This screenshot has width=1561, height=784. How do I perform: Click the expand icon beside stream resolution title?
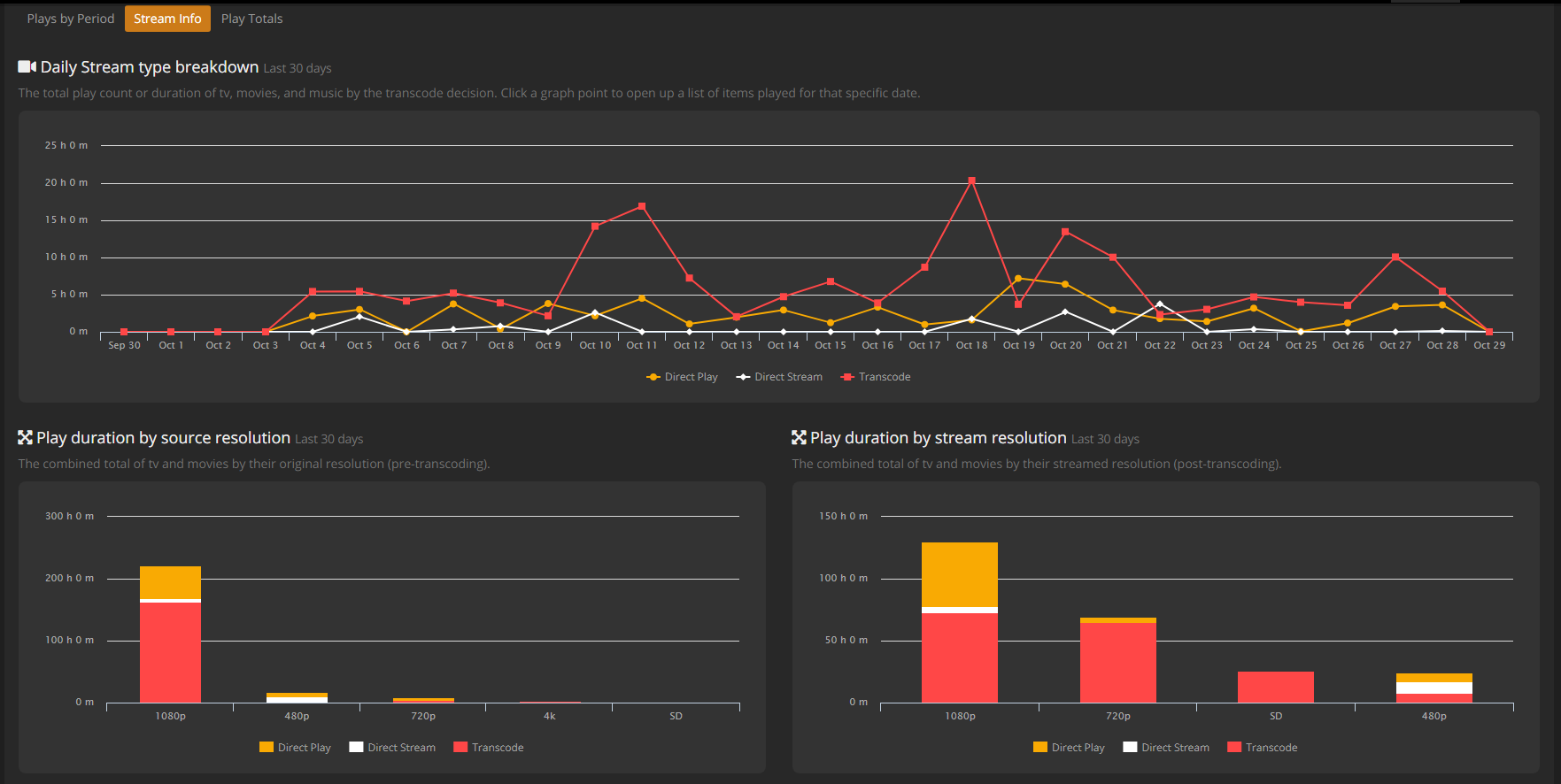[x=799, y=437]
